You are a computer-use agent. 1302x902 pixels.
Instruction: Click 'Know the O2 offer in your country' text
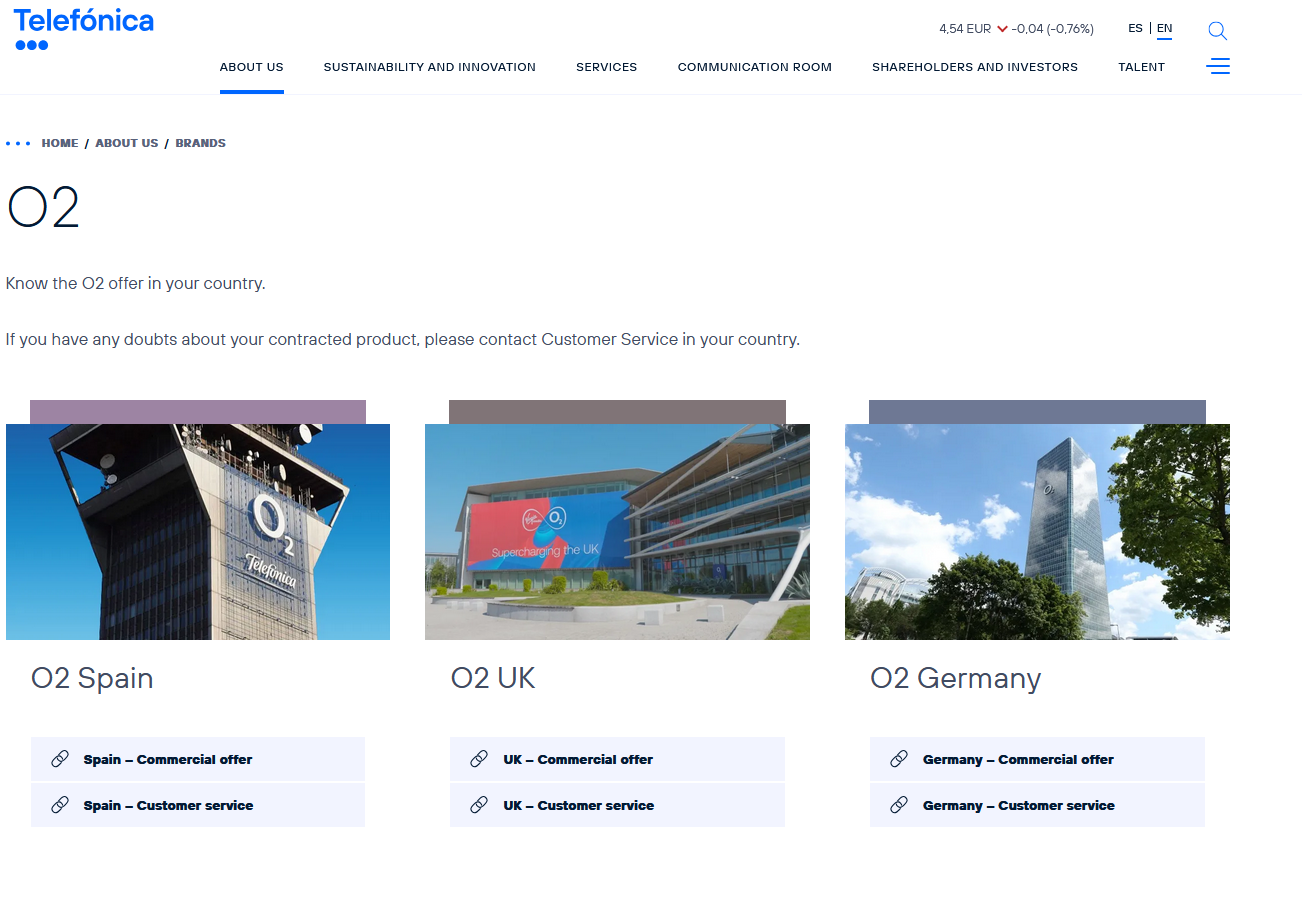[135, 283]
